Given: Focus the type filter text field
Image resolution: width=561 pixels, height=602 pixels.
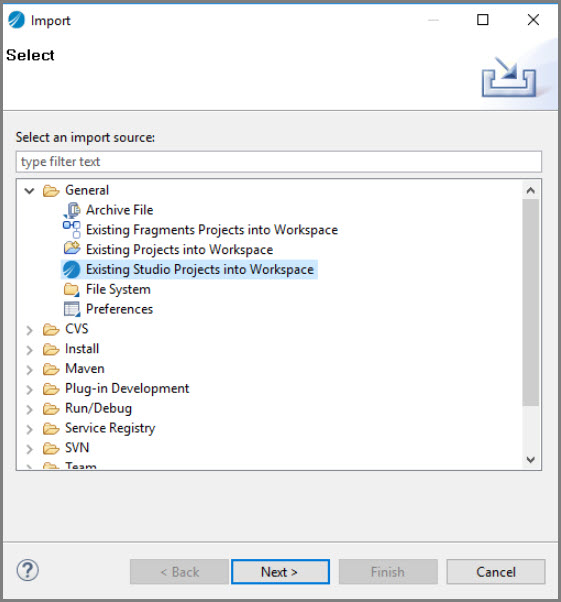Looking at the screenshot, I should (279, 162).
